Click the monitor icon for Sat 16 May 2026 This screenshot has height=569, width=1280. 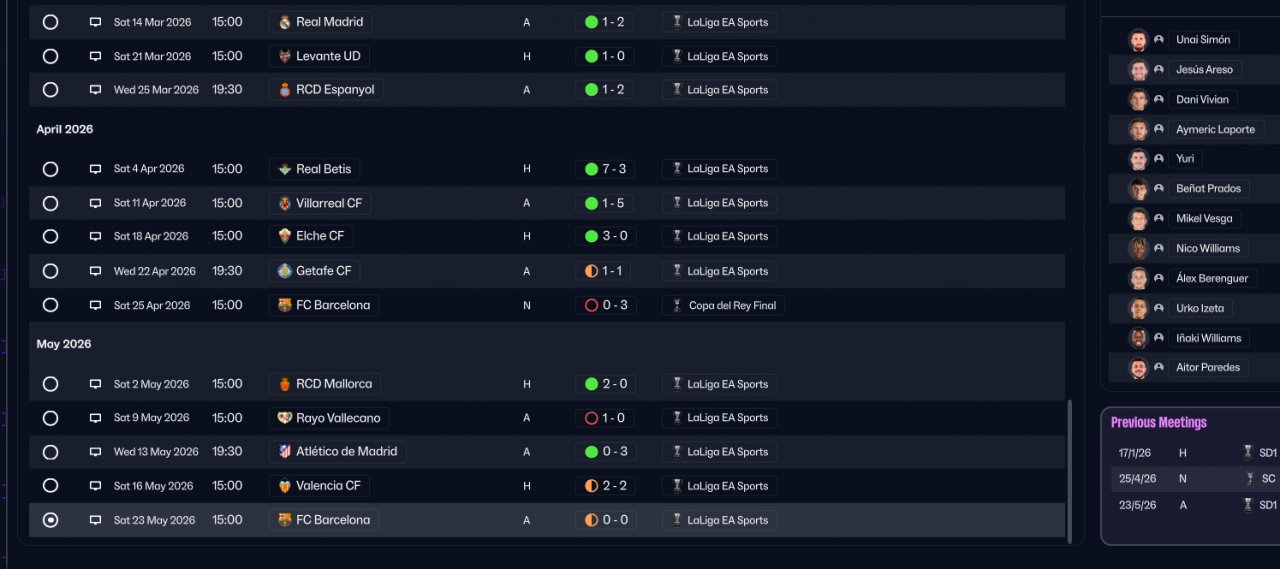pos(95,486)
